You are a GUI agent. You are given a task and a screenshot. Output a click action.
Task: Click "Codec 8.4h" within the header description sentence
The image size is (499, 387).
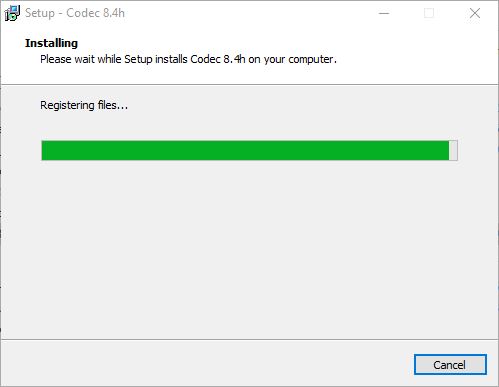(218, 59)
